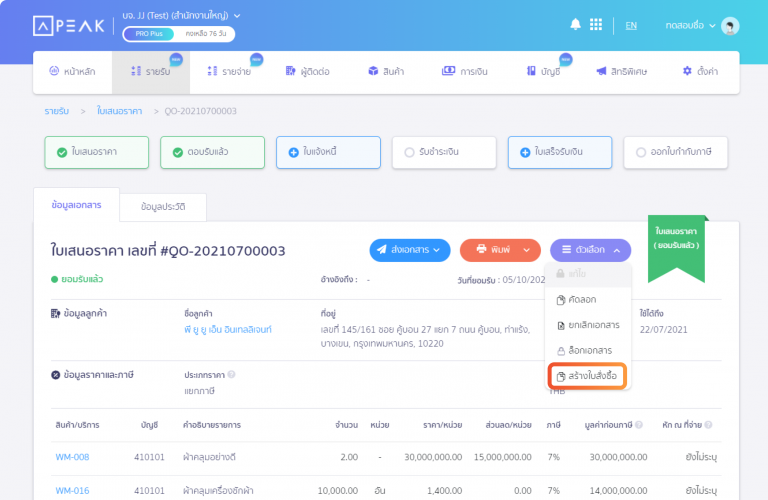Viewport: 768px width, 500px height.
Task: Open the apps grid icon
Action: (x=596, y=25)
